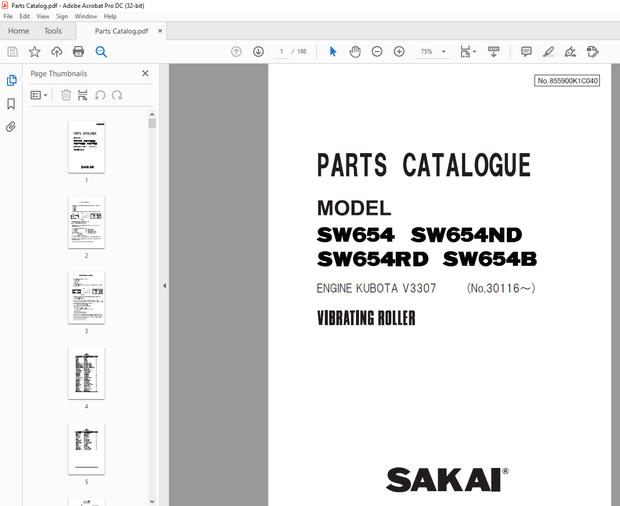Viewport: 620px width, 506px height.
Task: Click the stamp tool icon
Action: (592, 52)
